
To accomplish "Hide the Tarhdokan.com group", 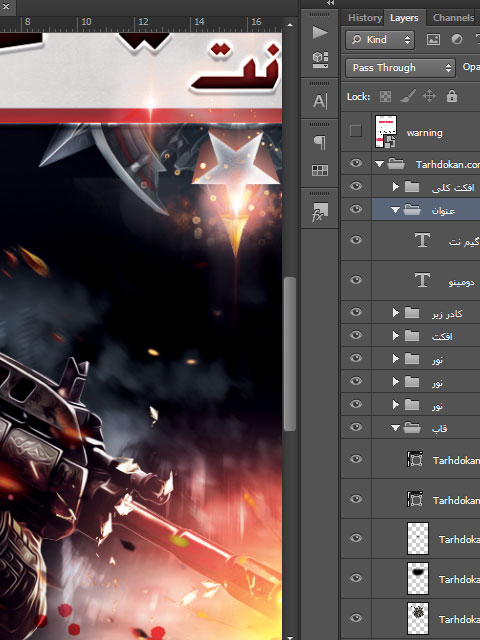I will pyautogui.click(x=356, y=163).
